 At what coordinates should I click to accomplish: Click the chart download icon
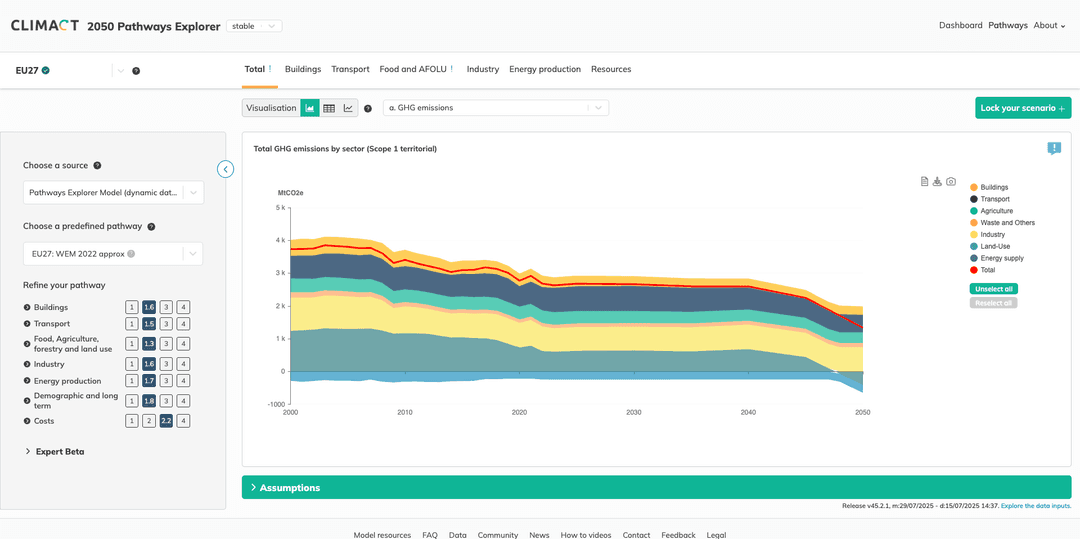click(937, 182)
